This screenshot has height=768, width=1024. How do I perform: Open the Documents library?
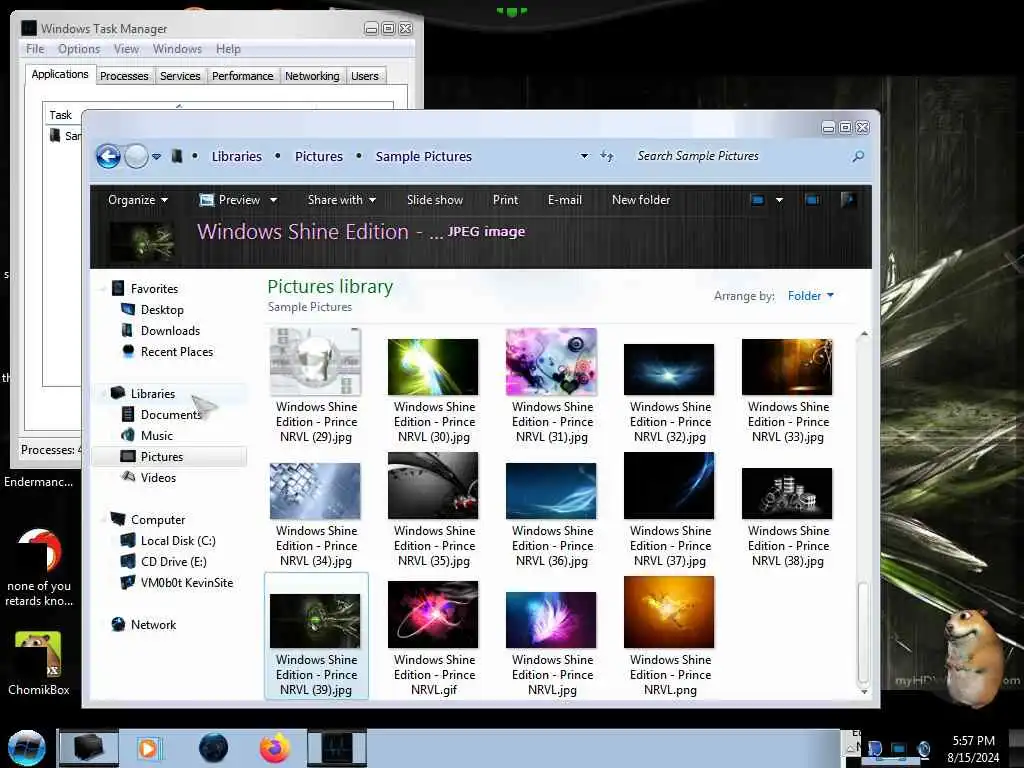pyautogui.click(x=171, y=415)
